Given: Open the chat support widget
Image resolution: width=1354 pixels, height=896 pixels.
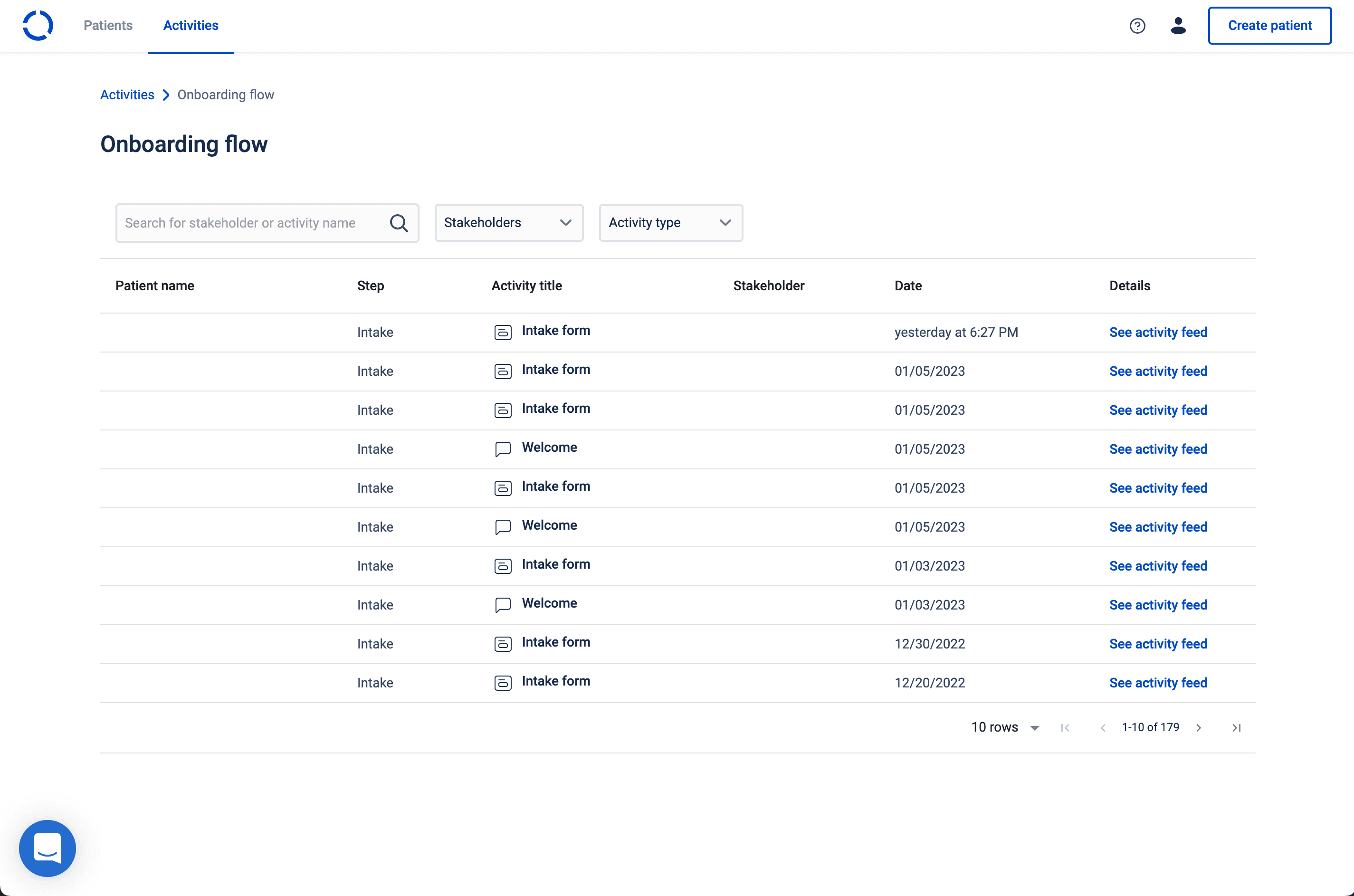Looking at the screenshot, I should pos(48,848).
